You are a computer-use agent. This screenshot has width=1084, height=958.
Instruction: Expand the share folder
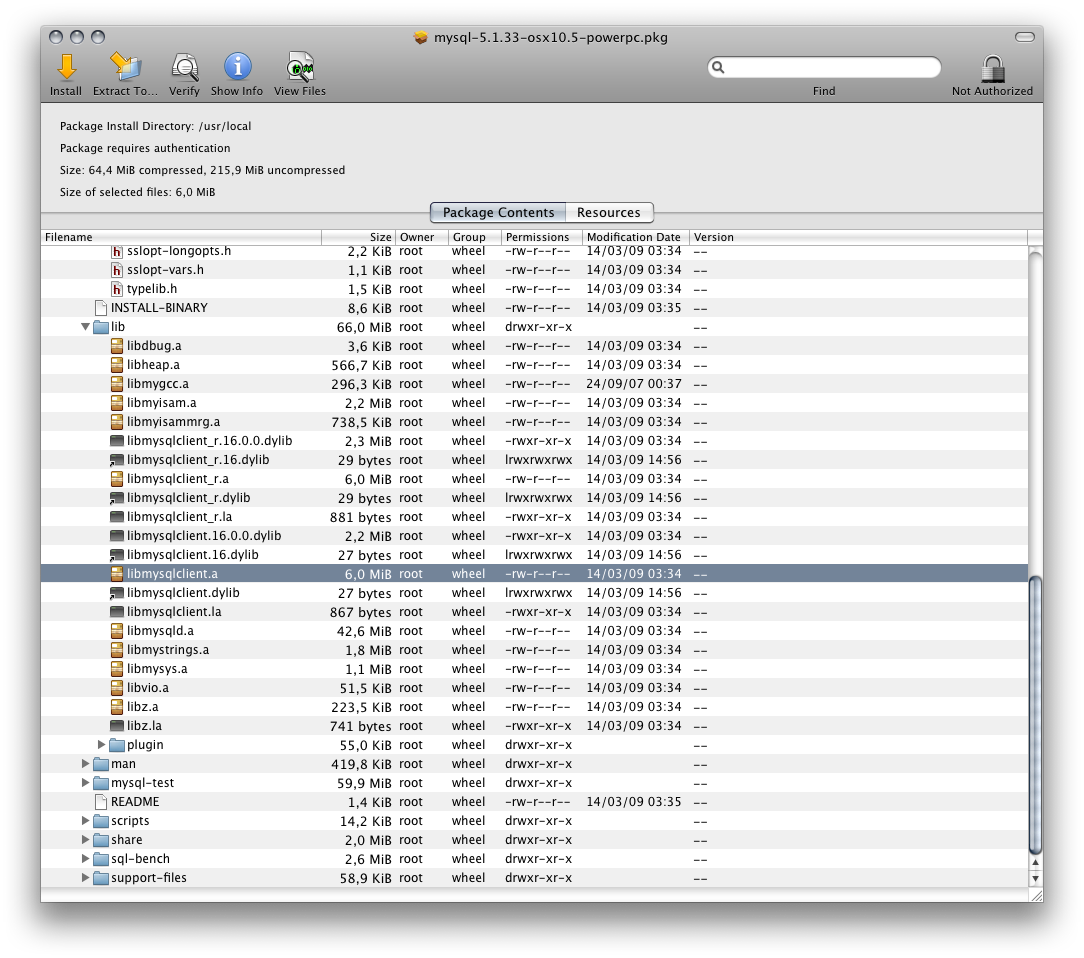pyautogui.click(x=85, y=840)
